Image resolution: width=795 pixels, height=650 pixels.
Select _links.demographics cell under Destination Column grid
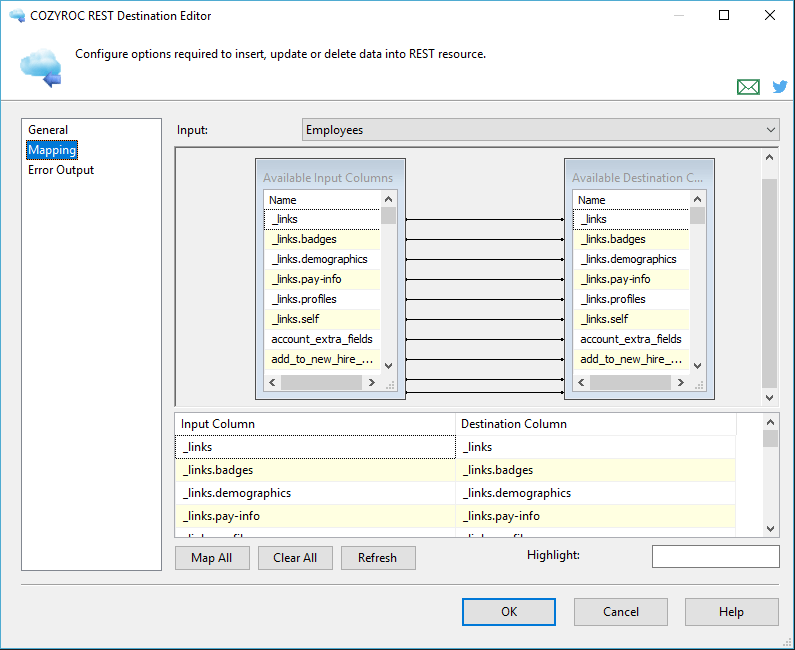596,493
